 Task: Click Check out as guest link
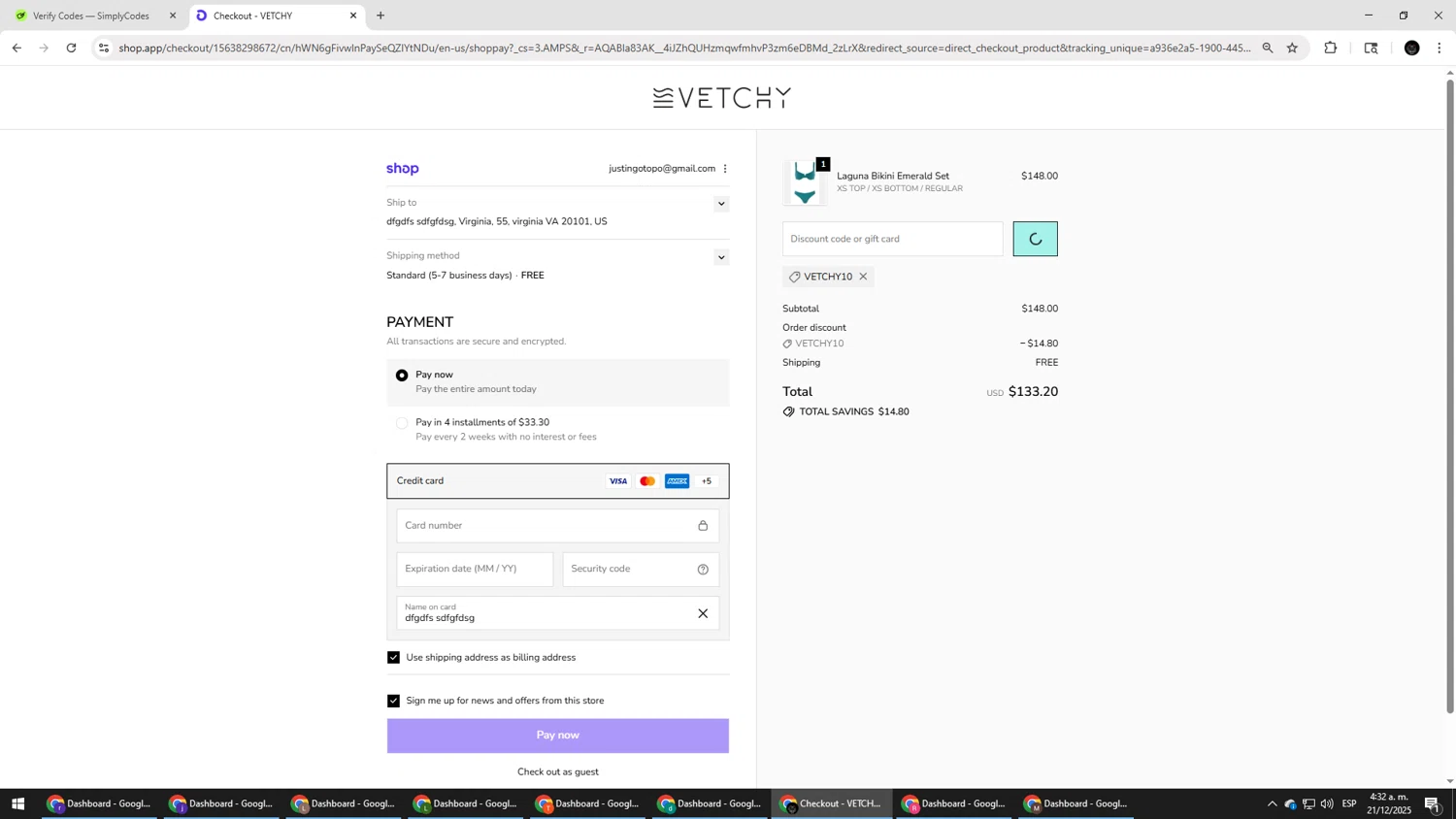[558, 772]
